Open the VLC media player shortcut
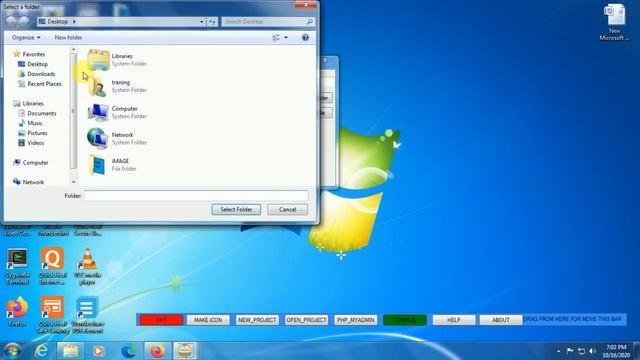 tap(87, 266)
